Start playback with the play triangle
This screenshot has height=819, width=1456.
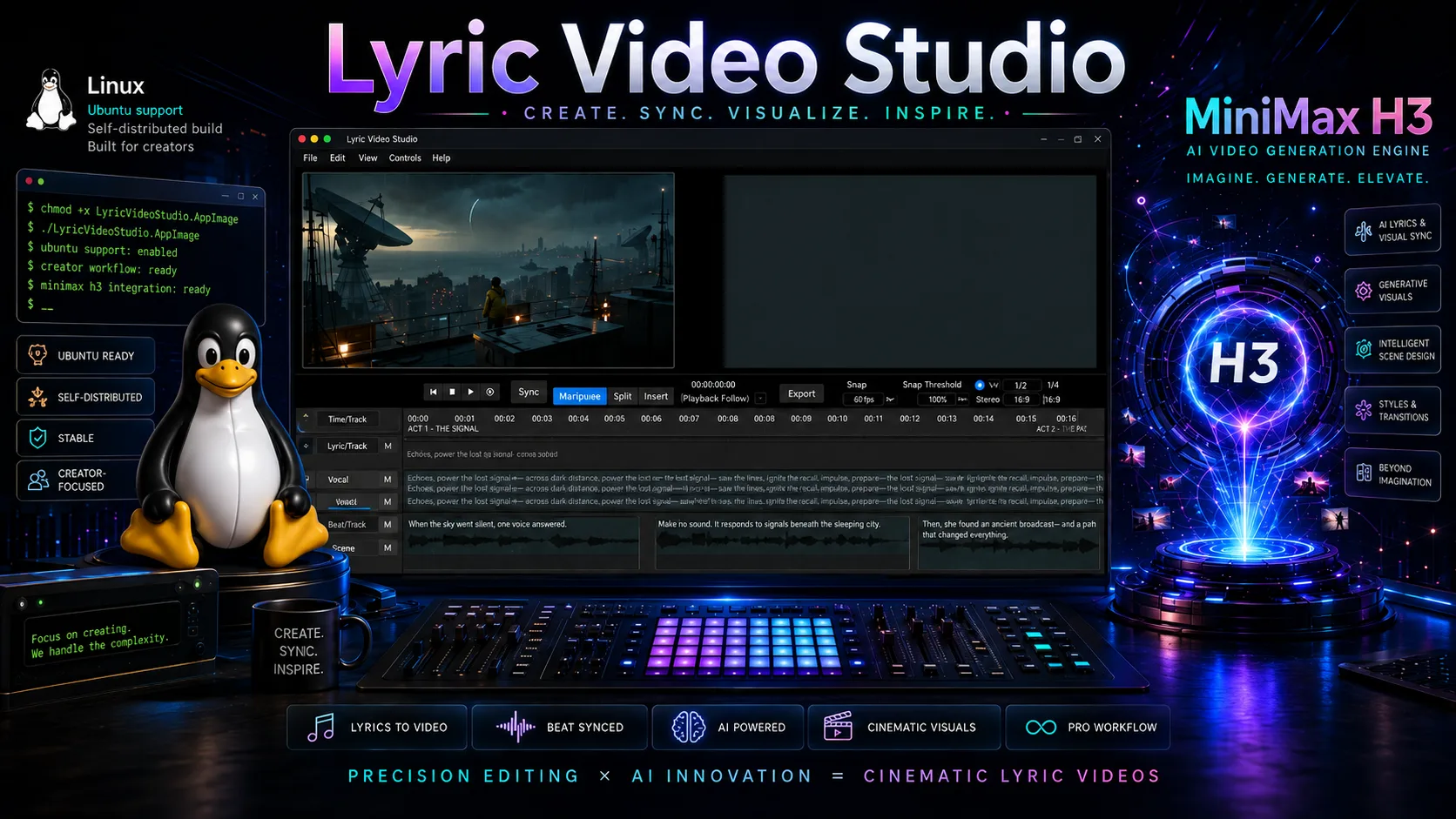471,392
